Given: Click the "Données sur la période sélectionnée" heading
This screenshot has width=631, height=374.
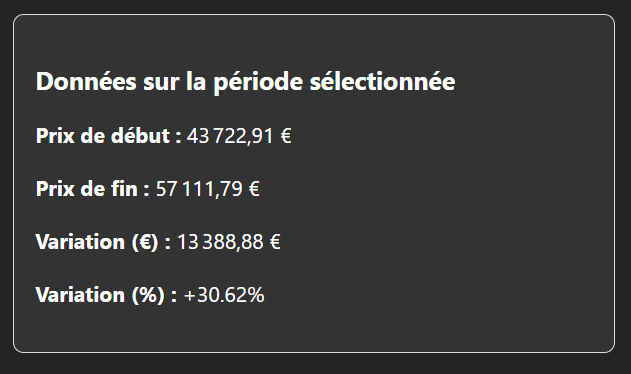Looking at the screenshot, I should (x=245, y=82).
